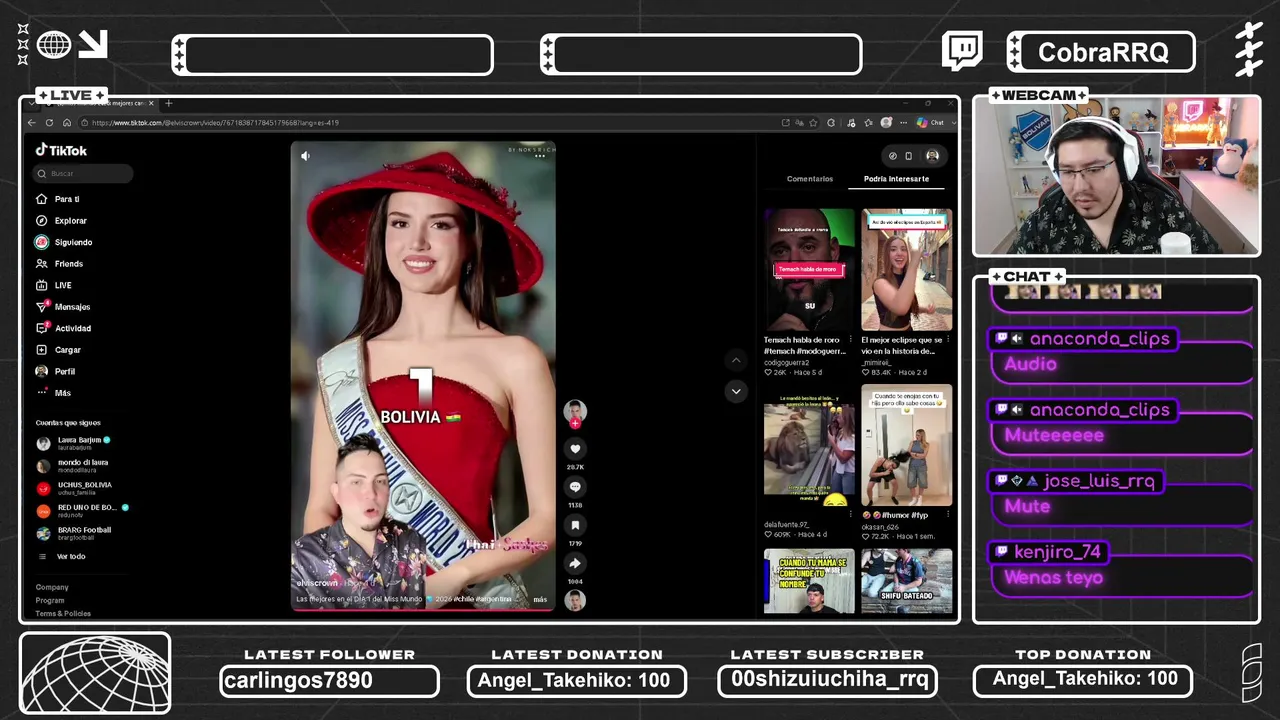Open the creator sound disc at video bottom
Viewport: 1280px width, 720px height.
tap(575, 600)
